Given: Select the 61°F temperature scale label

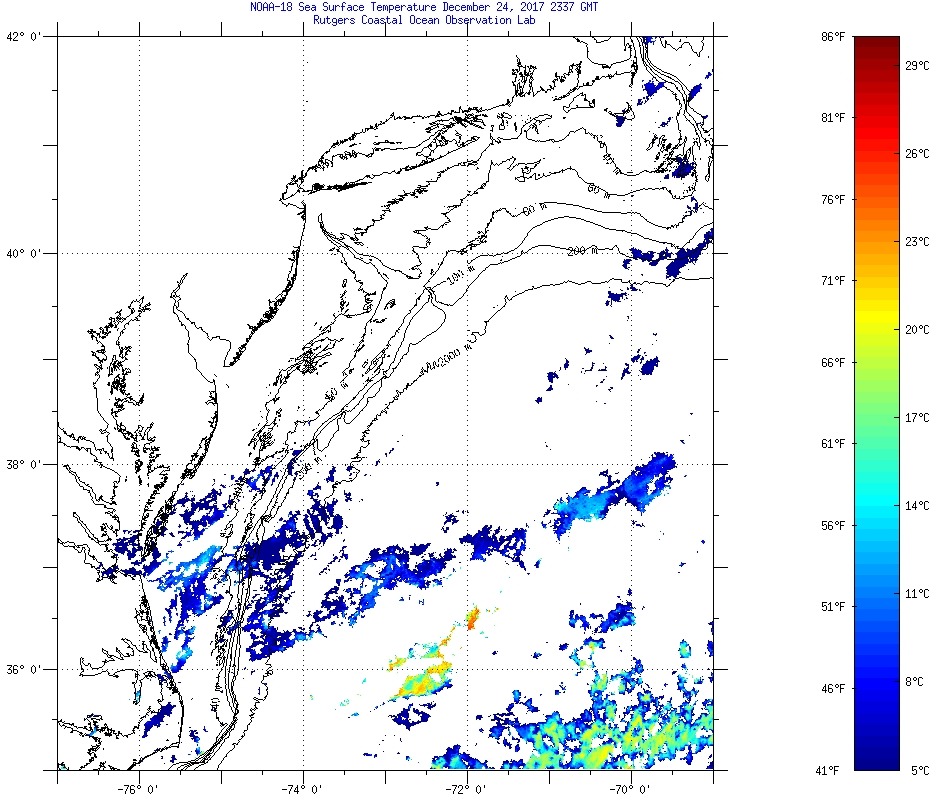Looking at the screenshot, I should click(833, 444).
